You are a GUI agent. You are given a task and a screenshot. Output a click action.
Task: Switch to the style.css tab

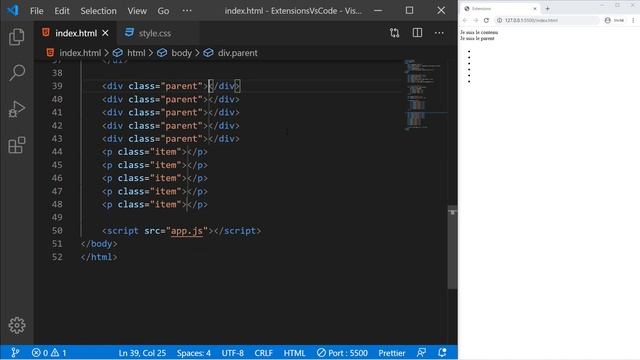[x=154, y=33]
